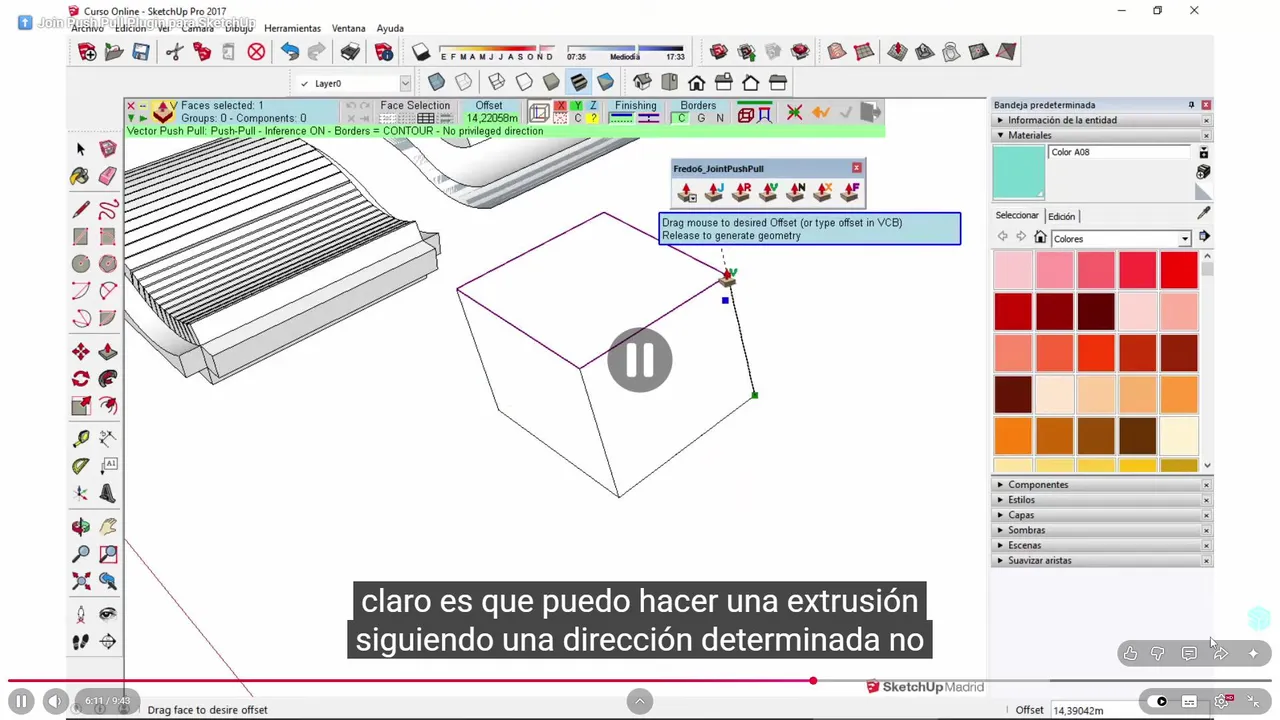Select the Pan hand tool
This screenshot has width=1280, height=720.
pos(108,527)
